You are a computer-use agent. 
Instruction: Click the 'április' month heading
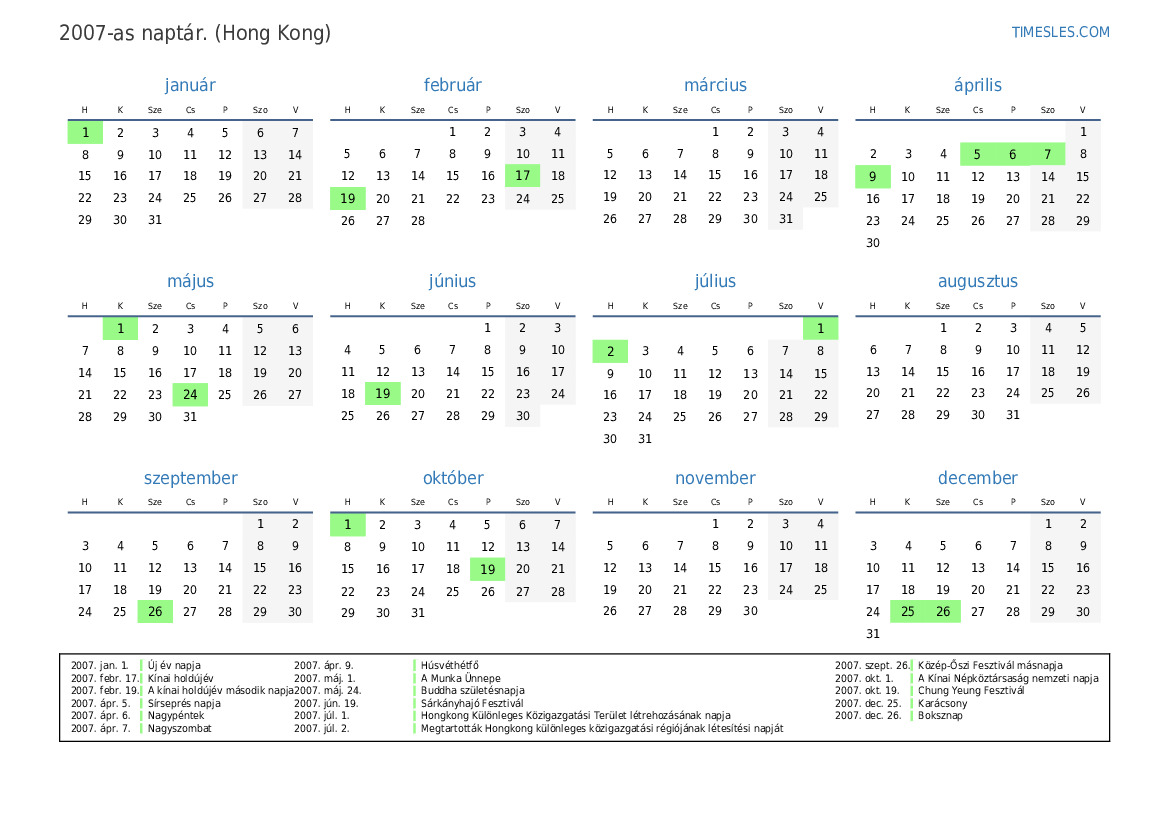978,85
